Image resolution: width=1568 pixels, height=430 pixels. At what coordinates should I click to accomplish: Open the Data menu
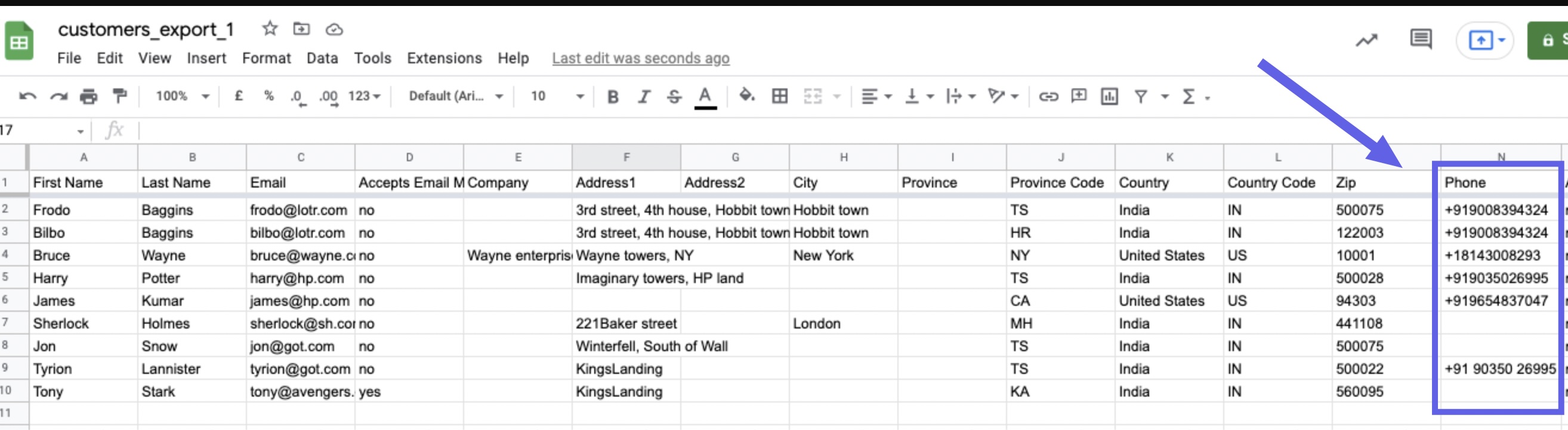pos(322,58)
